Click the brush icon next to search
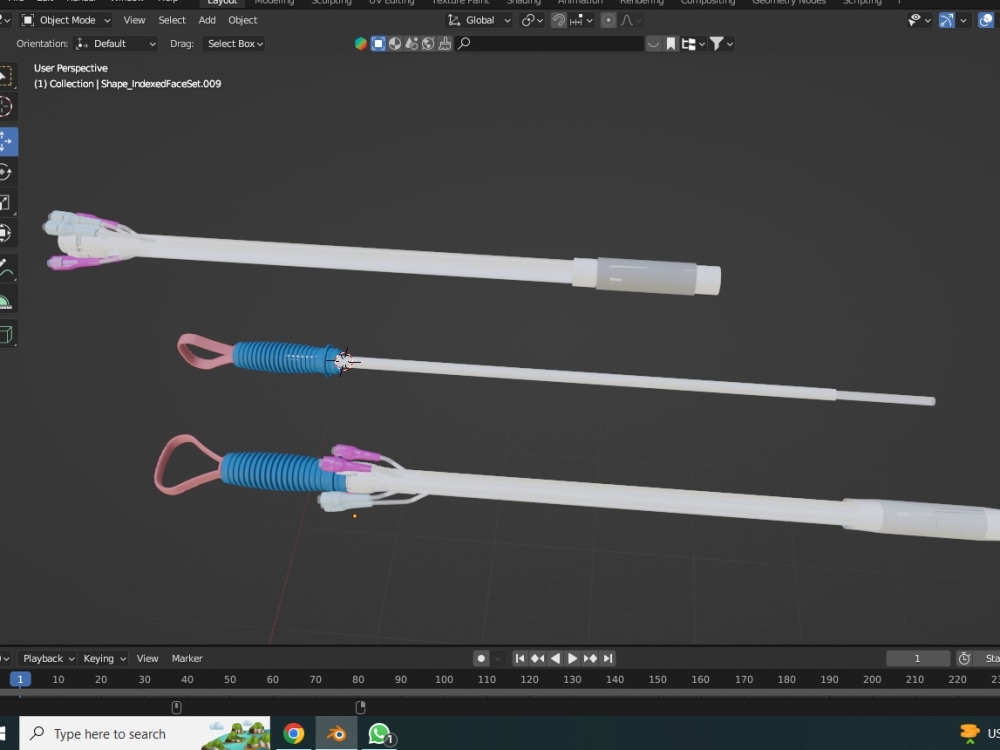 tap(445, 43)
